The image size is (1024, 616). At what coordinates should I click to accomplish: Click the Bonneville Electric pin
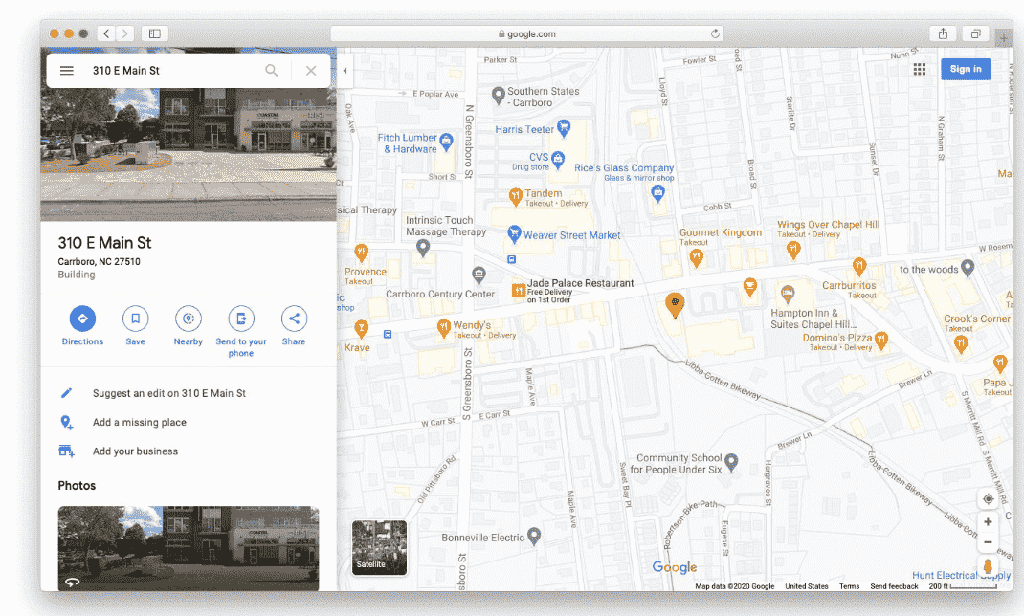tap(534, 536)
